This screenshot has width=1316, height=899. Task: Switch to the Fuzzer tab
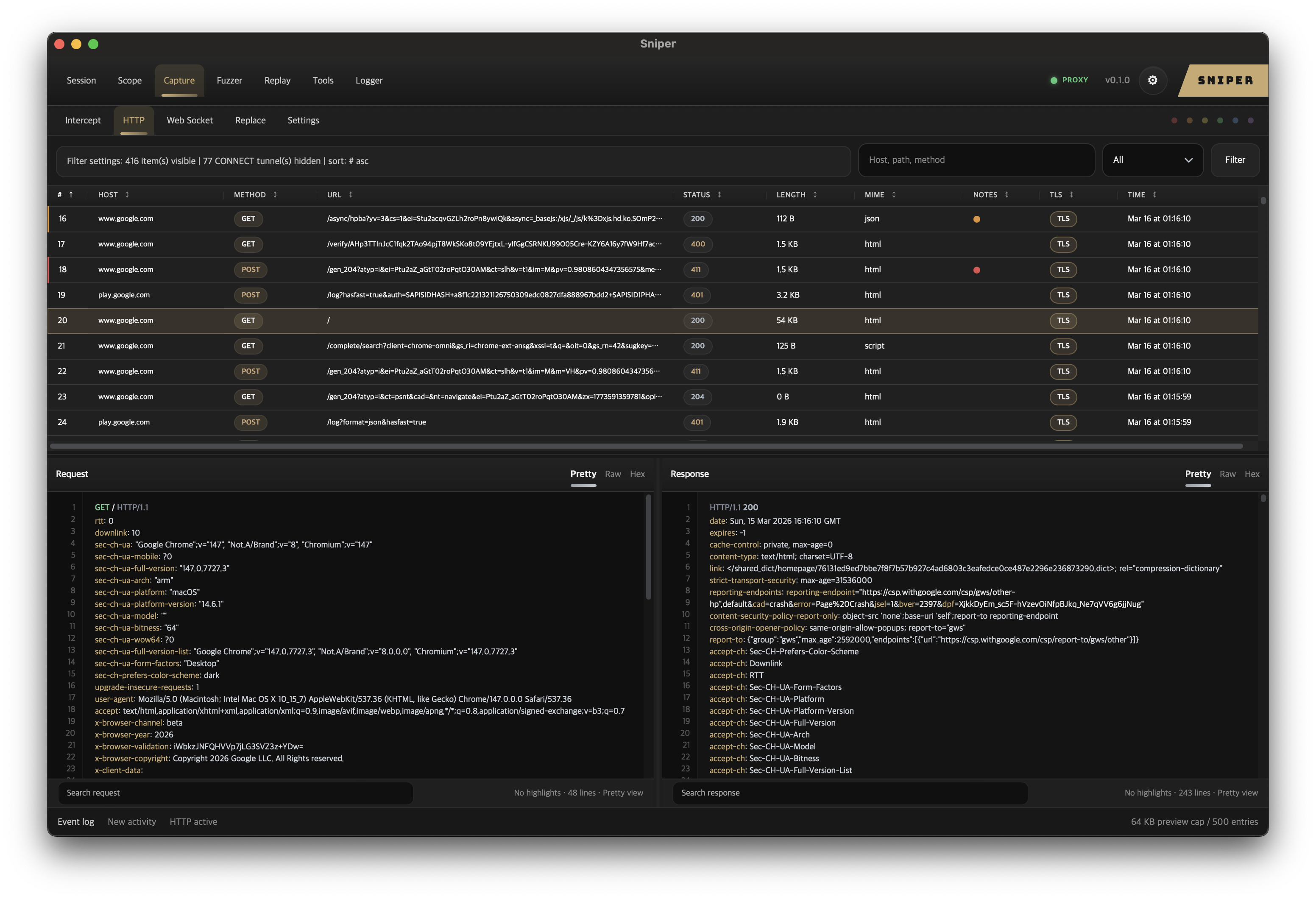229,81
